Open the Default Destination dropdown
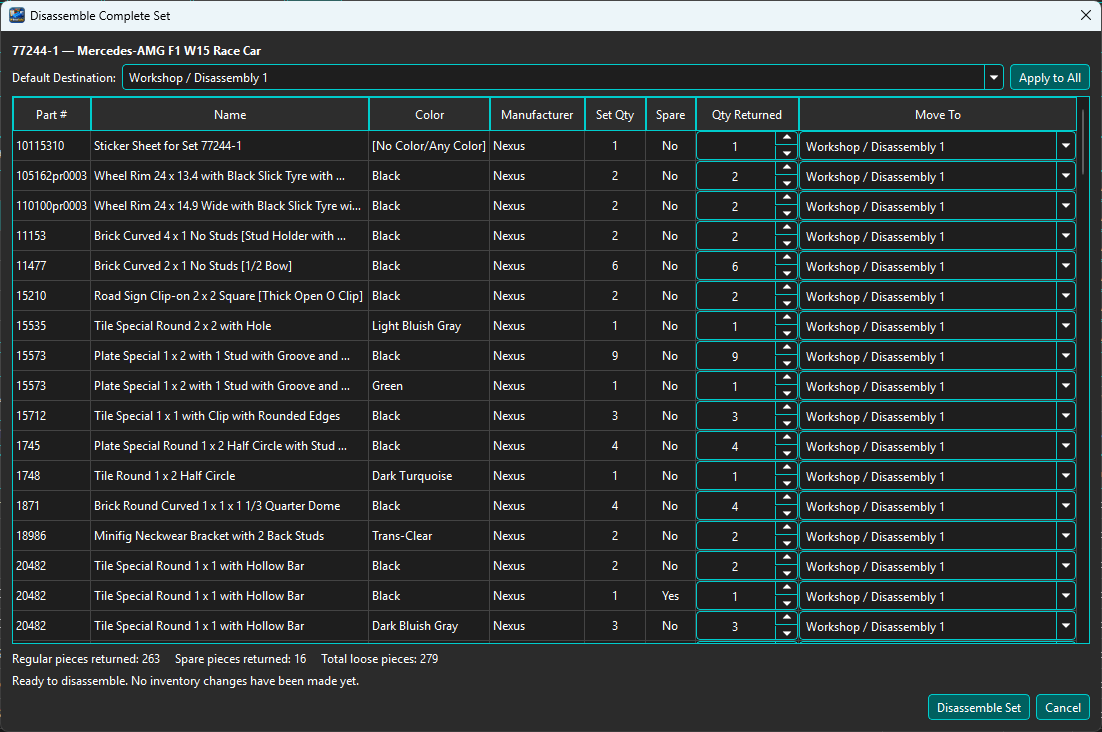The width and height of the screenshot is (1102, 732). point(994,77)
